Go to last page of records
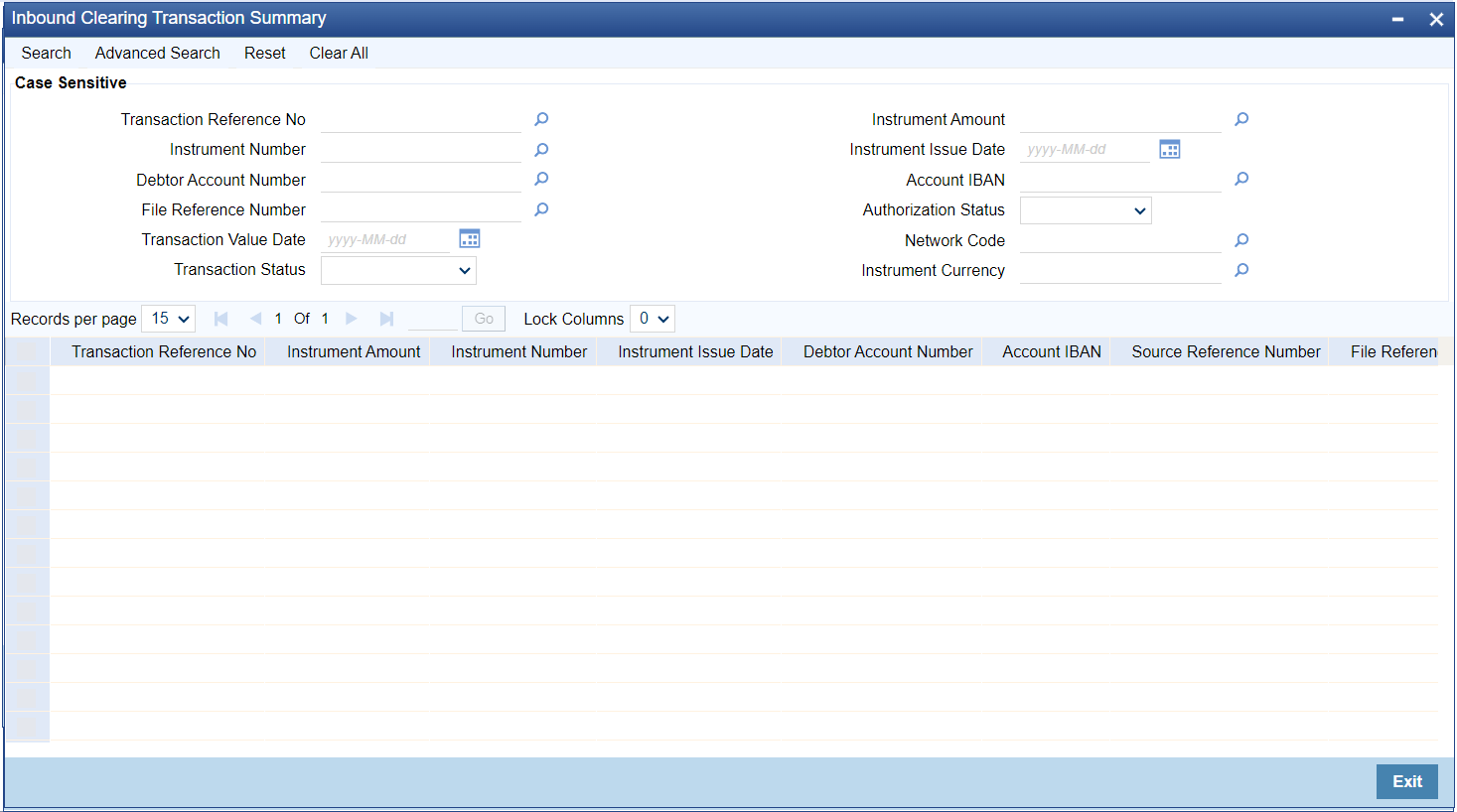The image size is (1457, 812). [x=386, y=319]
